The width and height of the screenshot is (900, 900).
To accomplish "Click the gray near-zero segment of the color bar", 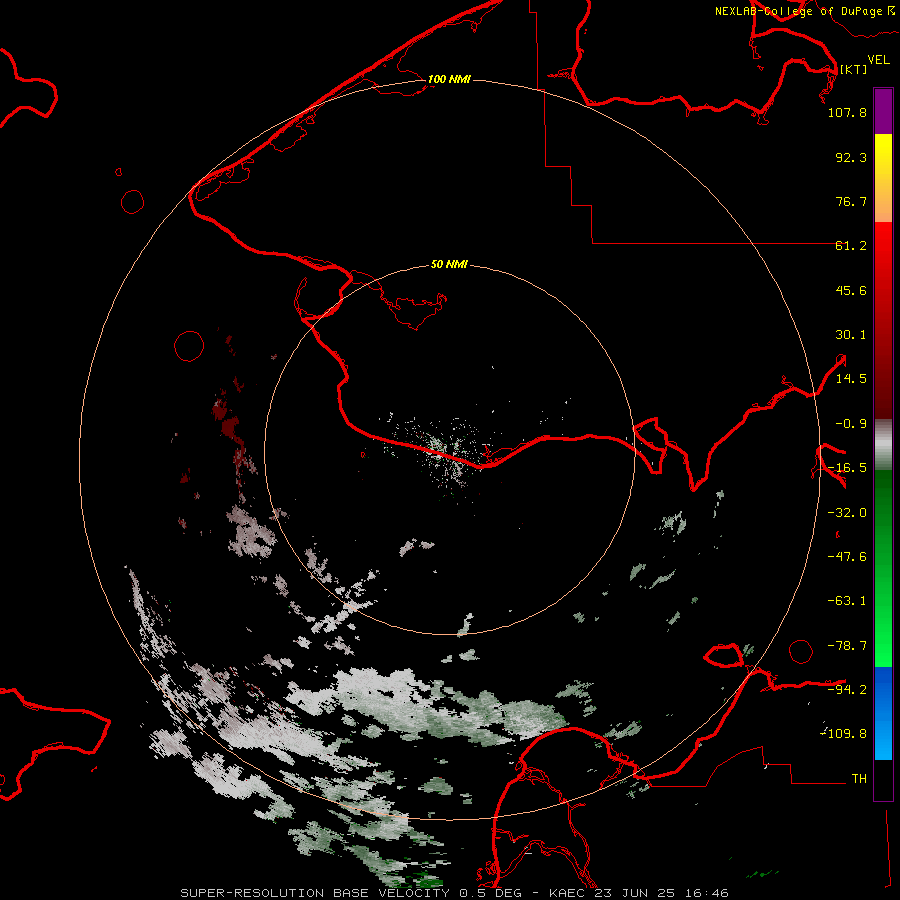I will point(883,445).
